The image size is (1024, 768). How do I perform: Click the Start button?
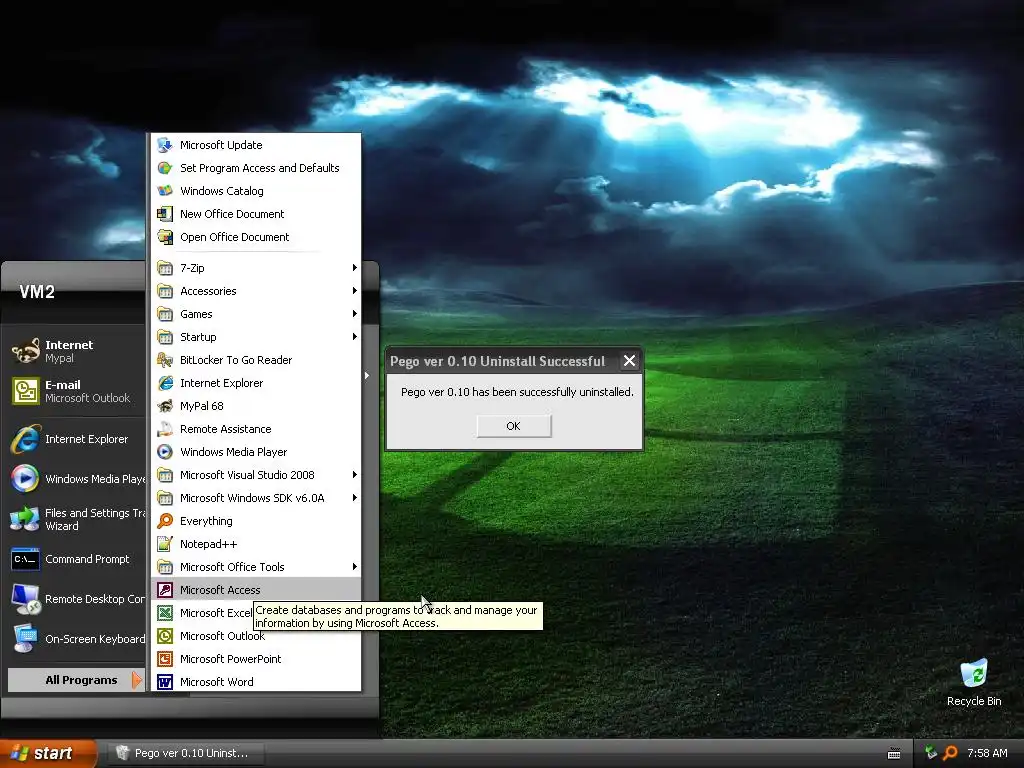click(x=48, y=753)
